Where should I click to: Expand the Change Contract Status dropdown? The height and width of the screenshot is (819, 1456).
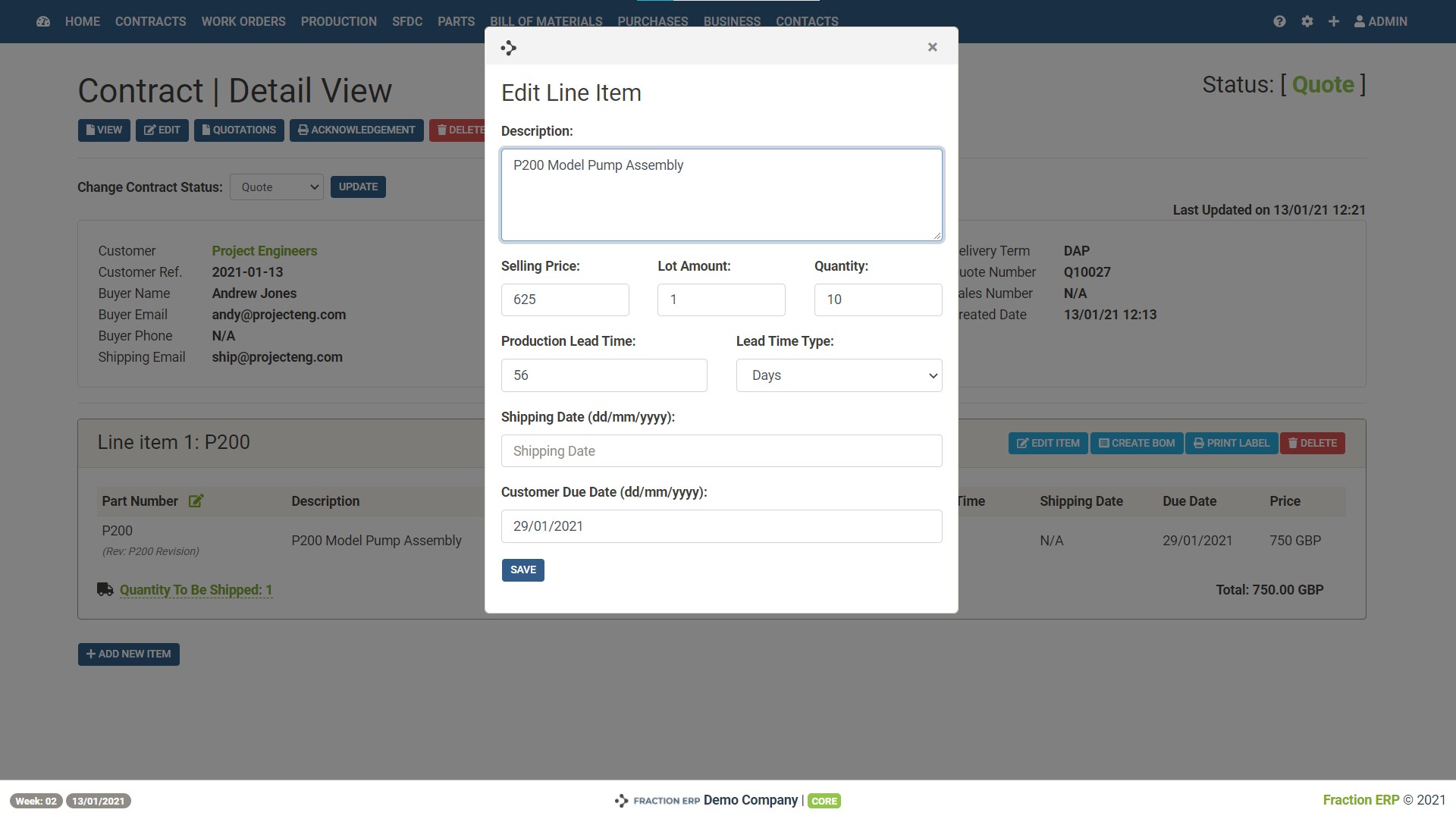point(277,187)
